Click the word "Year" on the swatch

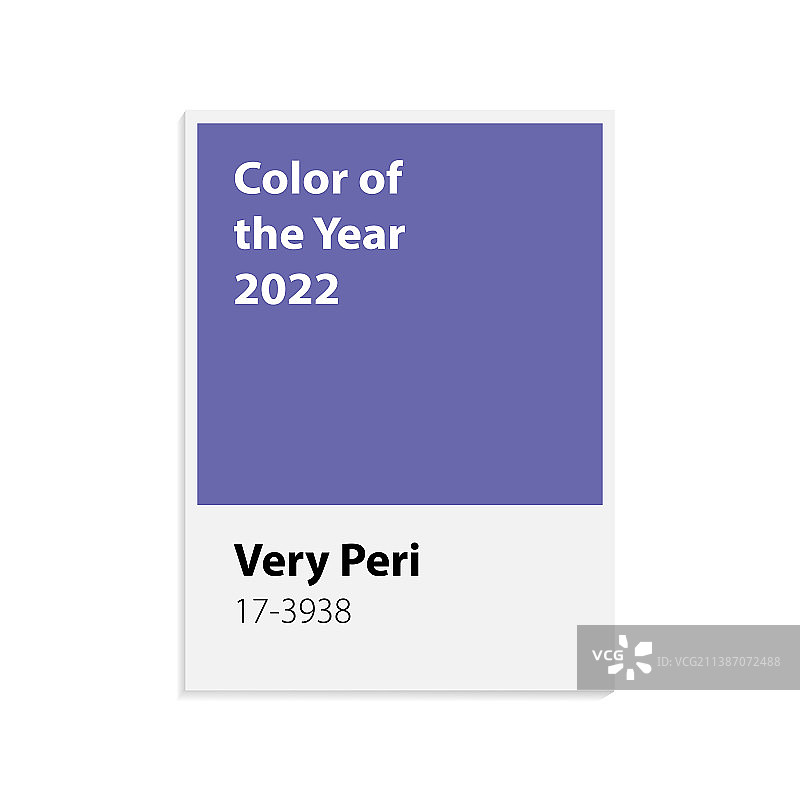[x=362, y=234]
